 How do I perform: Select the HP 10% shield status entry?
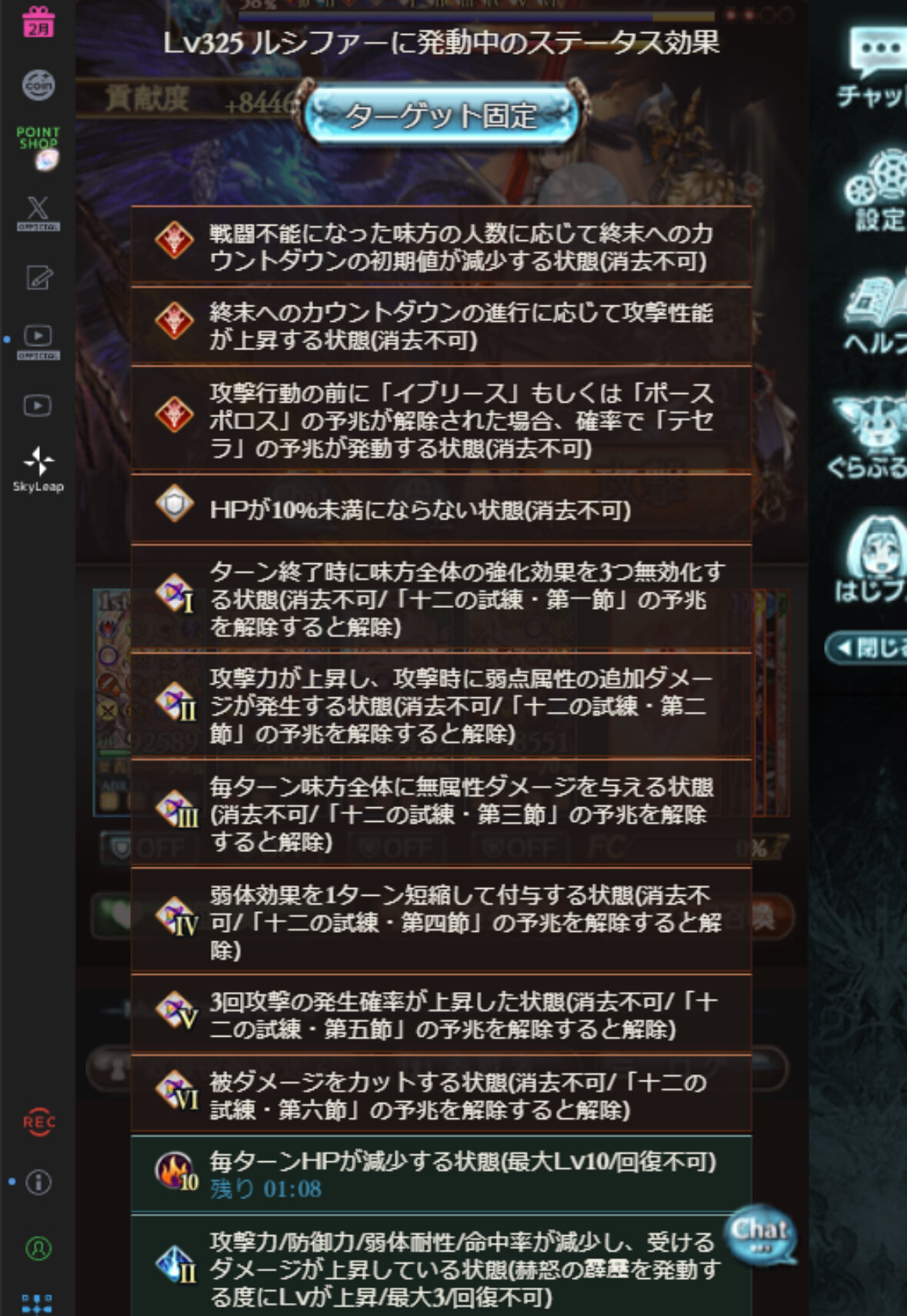pyautogui.click(x=441, y=509)
